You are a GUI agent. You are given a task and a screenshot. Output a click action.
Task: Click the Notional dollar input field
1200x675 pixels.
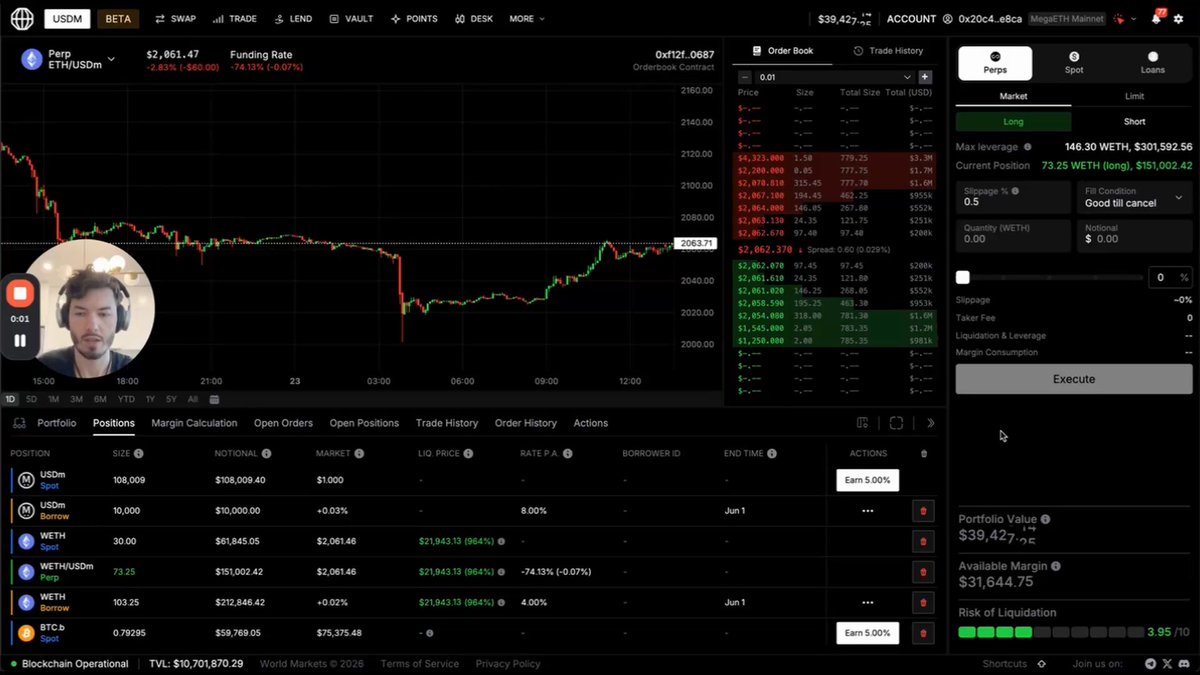tap(1134, 234)
